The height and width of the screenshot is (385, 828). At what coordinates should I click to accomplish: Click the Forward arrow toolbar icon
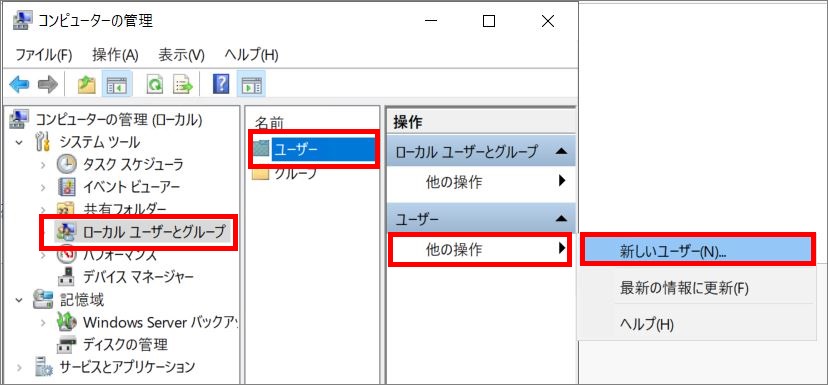pos(48,84)
